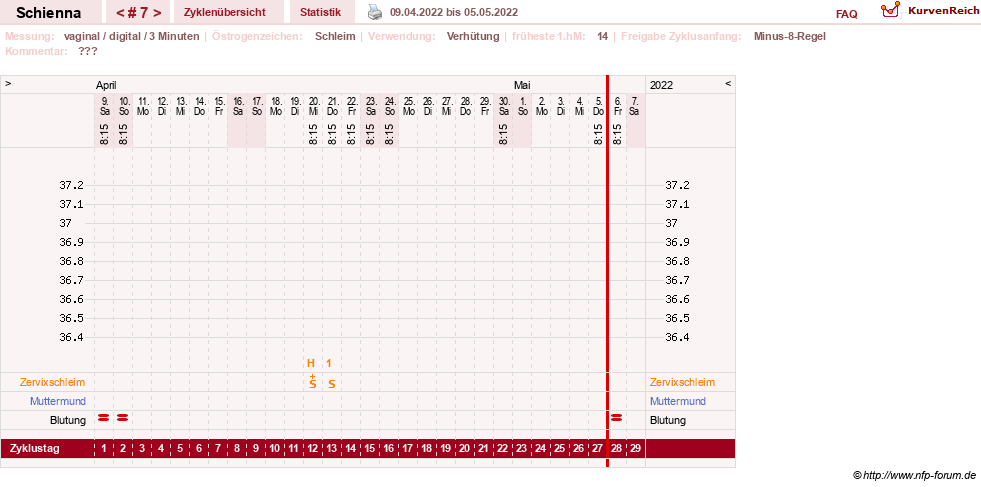Select cycle day 14 cell
Viewport: 981px width, 487px height.
click(x=350, y=448)
